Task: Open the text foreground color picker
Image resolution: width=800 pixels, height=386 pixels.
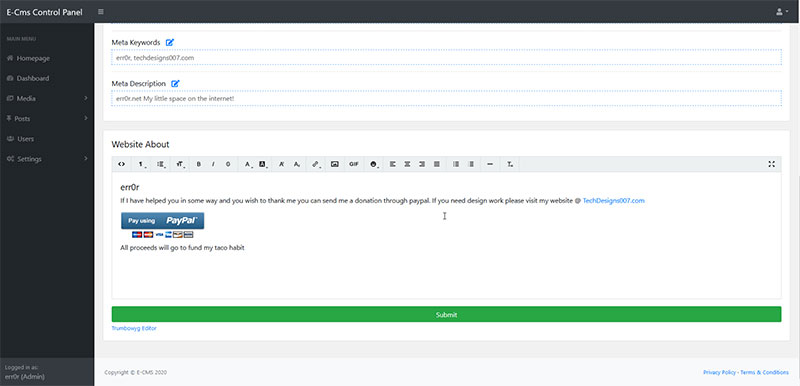Action: coord(248,164)
